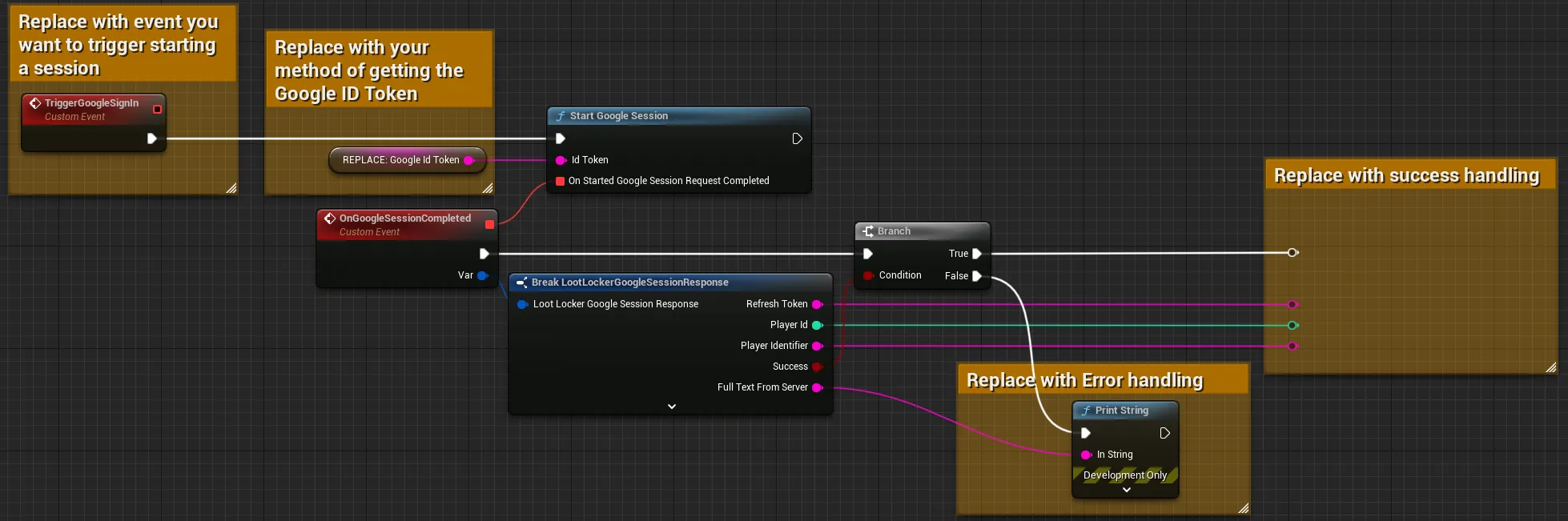The height and width of the screenshot is (521, 1568).
Task: Click the resize handle of the Error handling comment
Action: 1244,508
